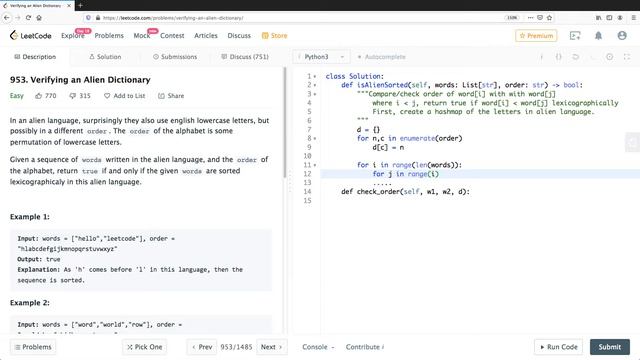Click the Easy difficulty label
Screen dimensions: 640x360
[17, 96]
